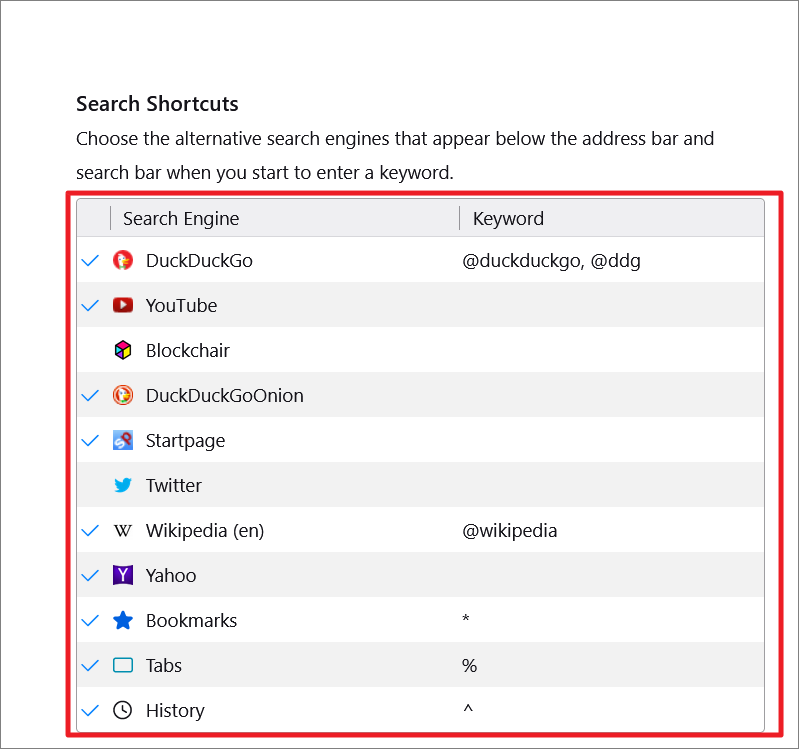Image resolution: width=799 pixels, height=749 pixels.
Task: Uncheck the YouTube search engine
Action: point(90,306)
